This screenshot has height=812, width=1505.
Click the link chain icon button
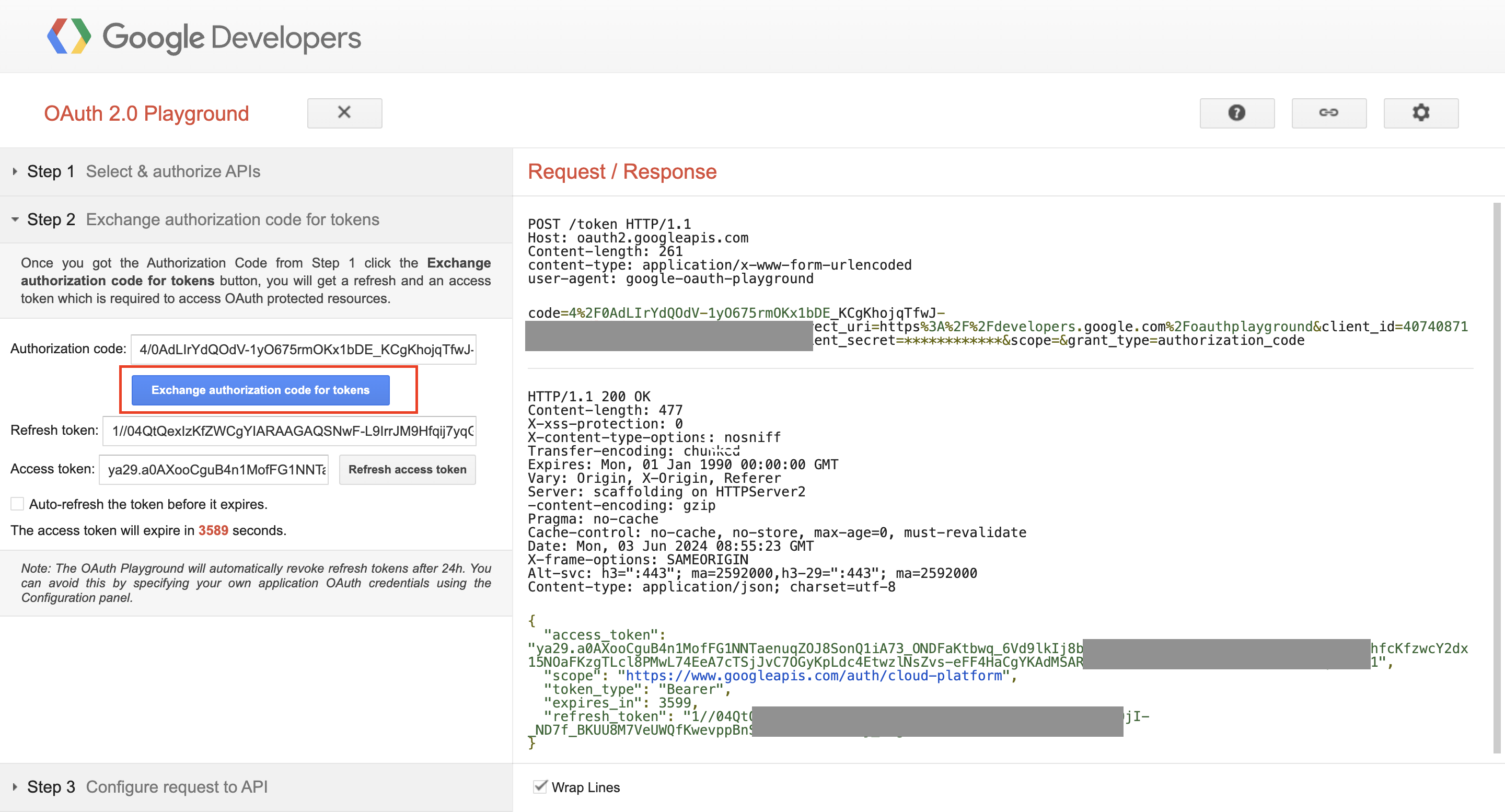point(1328,113)
